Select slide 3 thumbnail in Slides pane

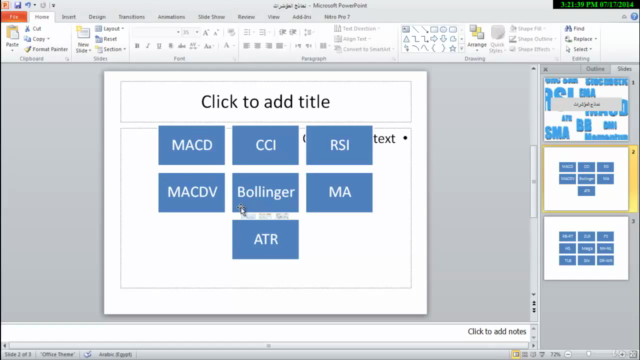pyautogui.click(x=586, y=248)
